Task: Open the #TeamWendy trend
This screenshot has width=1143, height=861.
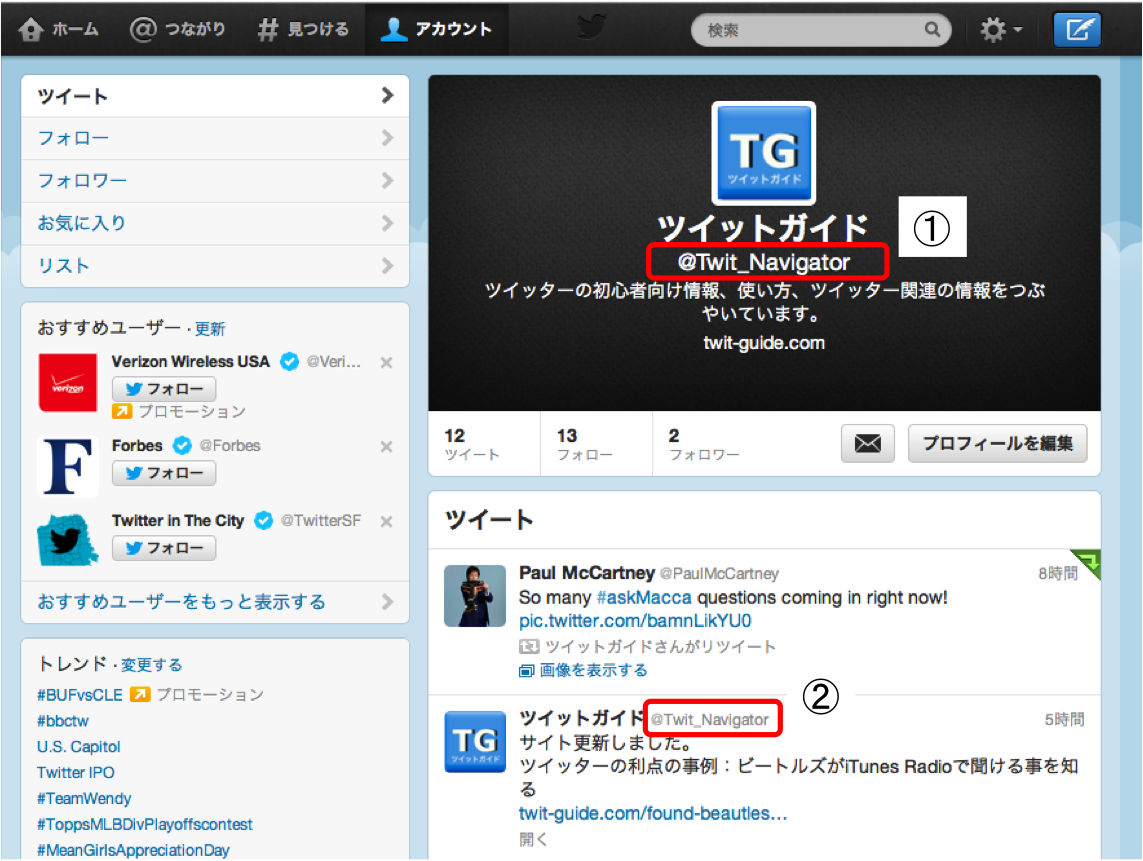Action: [84, 798]
